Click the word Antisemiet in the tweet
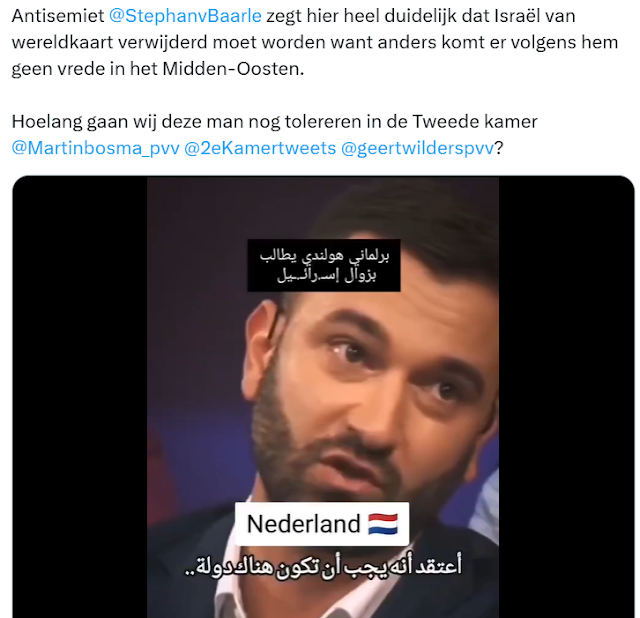The width and height of the screenshot is (640, 618). 58,16
